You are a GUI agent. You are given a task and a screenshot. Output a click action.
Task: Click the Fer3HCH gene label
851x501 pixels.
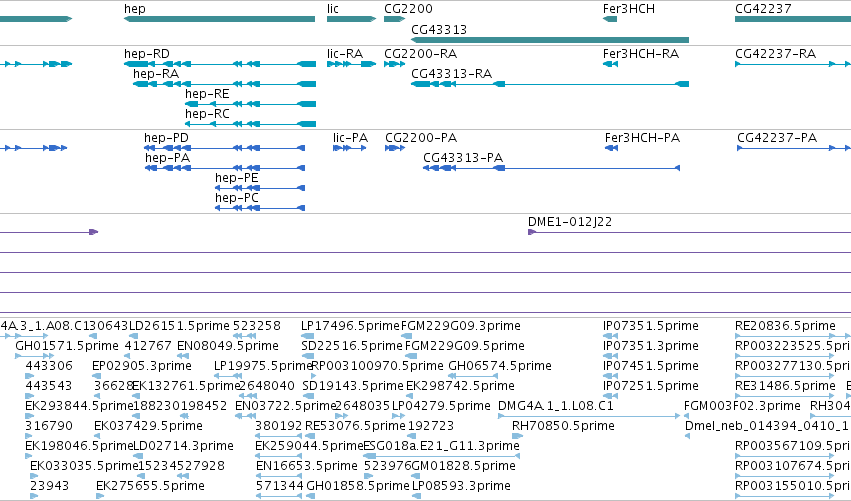click(x=628, y=9)
